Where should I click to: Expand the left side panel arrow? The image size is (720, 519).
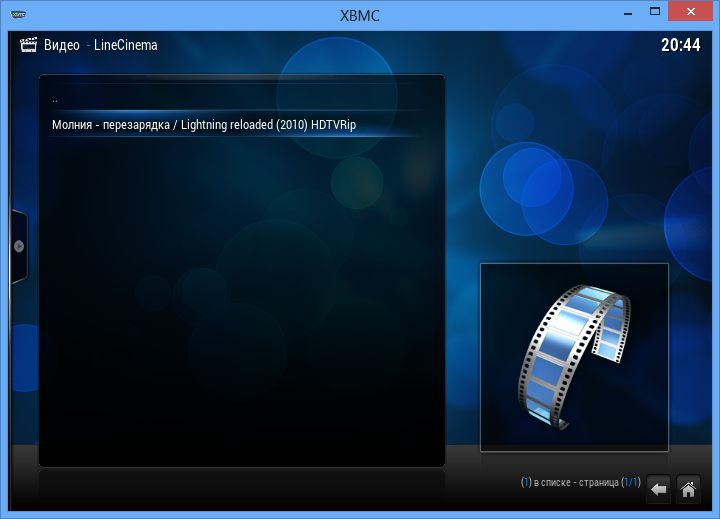pos(19,246)
